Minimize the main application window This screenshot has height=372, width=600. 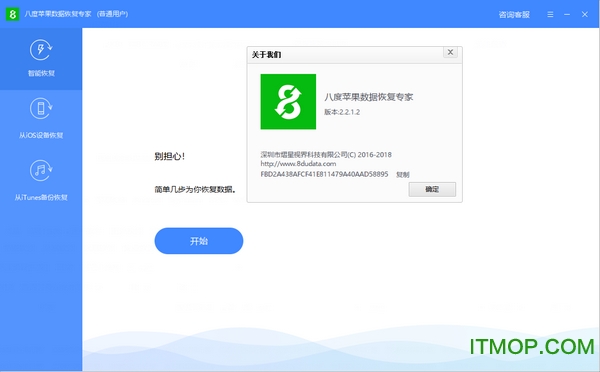(x=567, y=14)
